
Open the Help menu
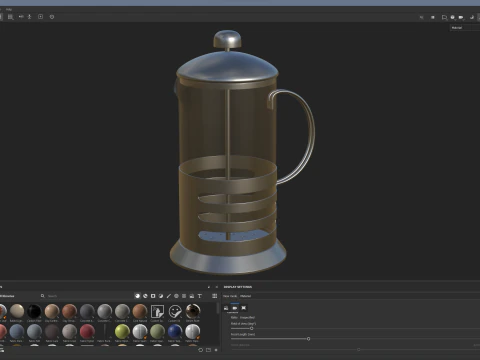point(9,9)
